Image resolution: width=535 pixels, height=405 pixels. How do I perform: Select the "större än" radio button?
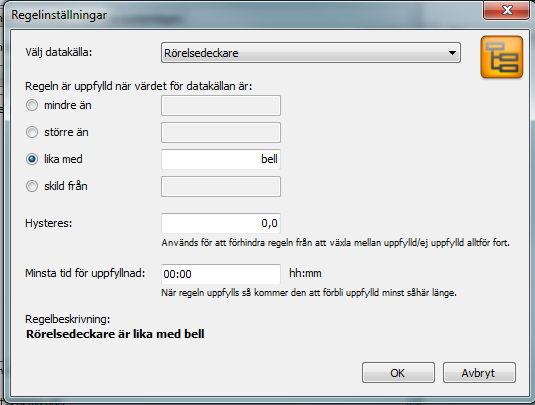pos(32,132)
